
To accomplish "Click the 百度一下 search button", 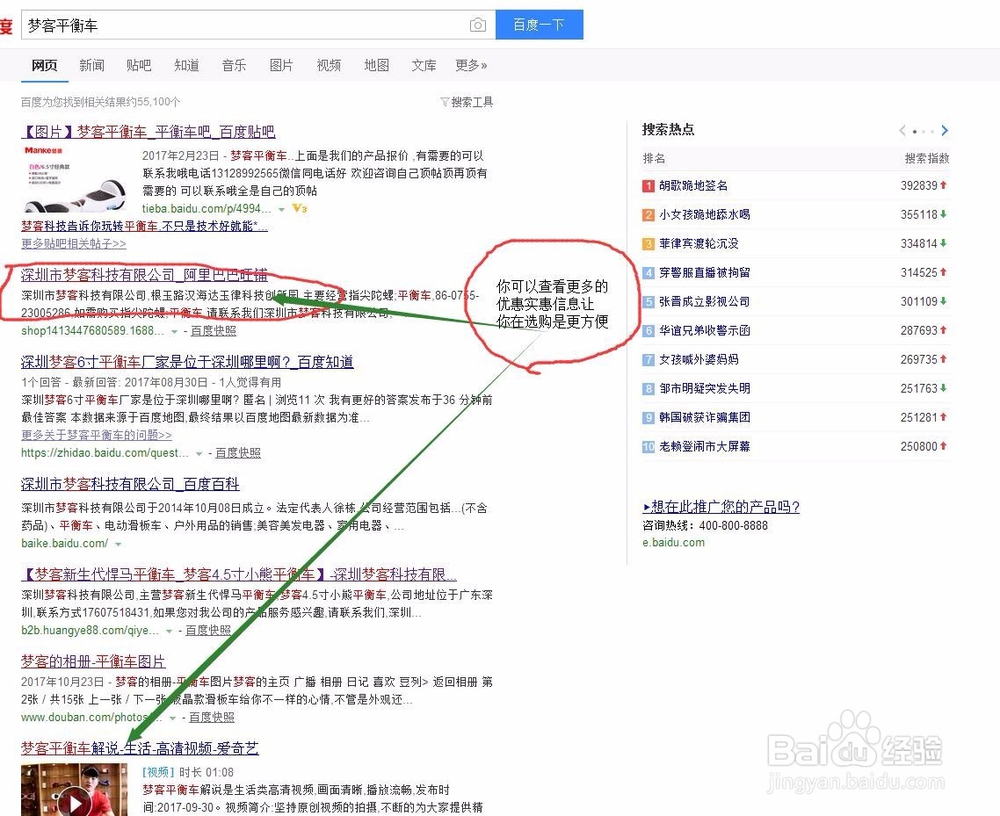I will (539, 25).
